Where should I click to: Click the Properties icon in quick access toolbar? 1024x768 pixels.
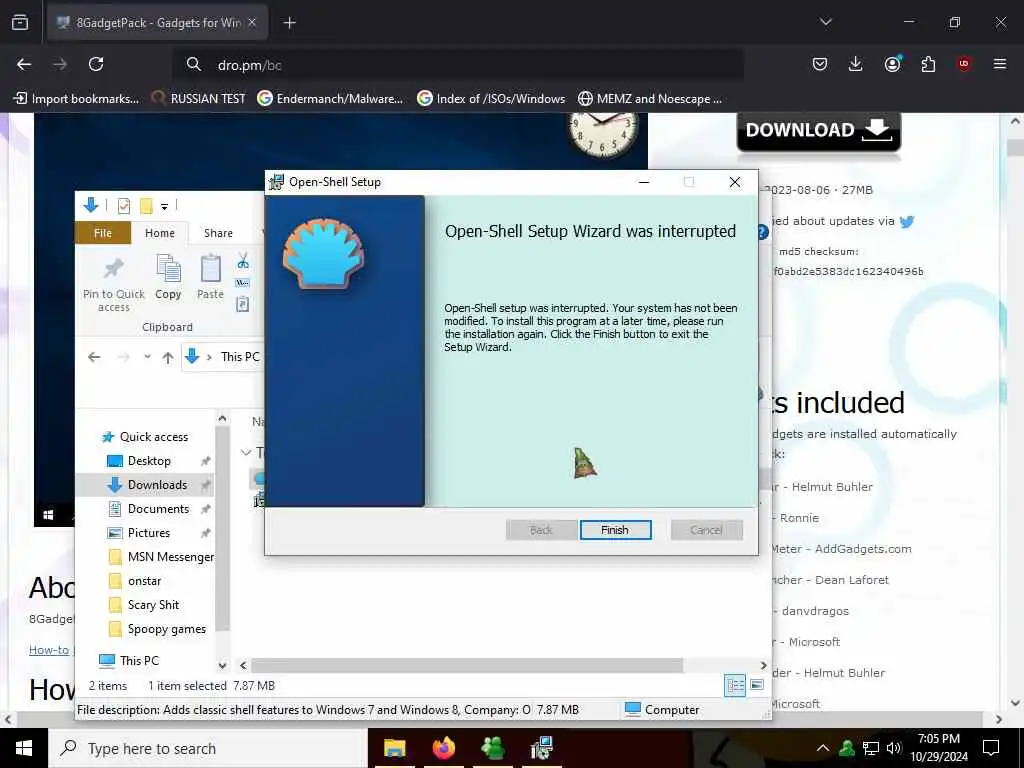[123, 206]
